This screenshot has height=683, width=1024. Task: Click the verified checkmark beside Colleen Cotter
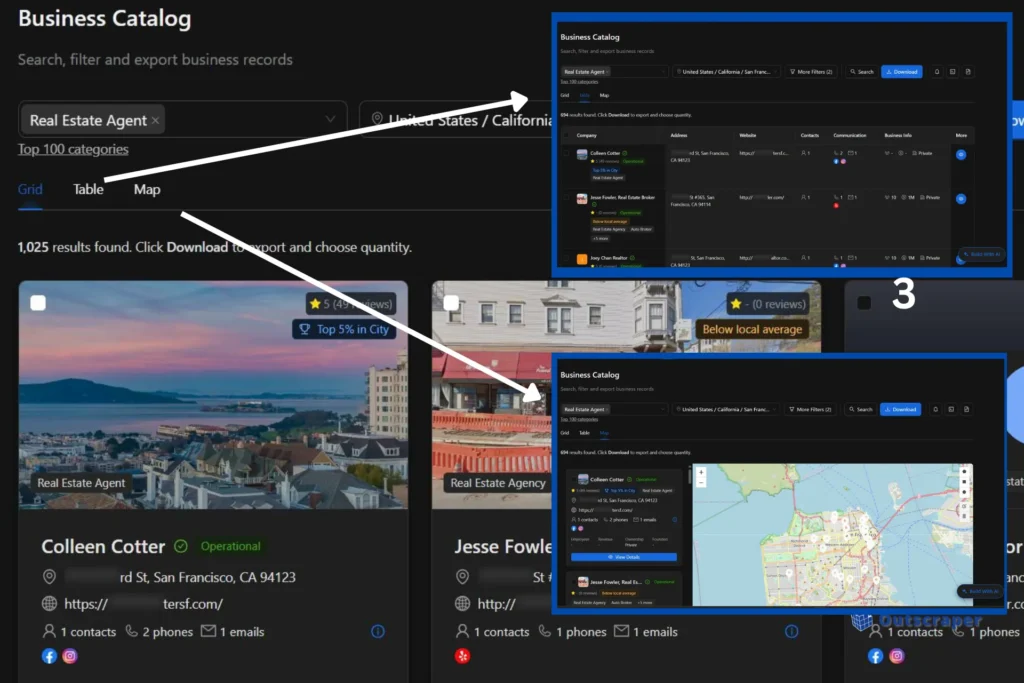(181, 546)
